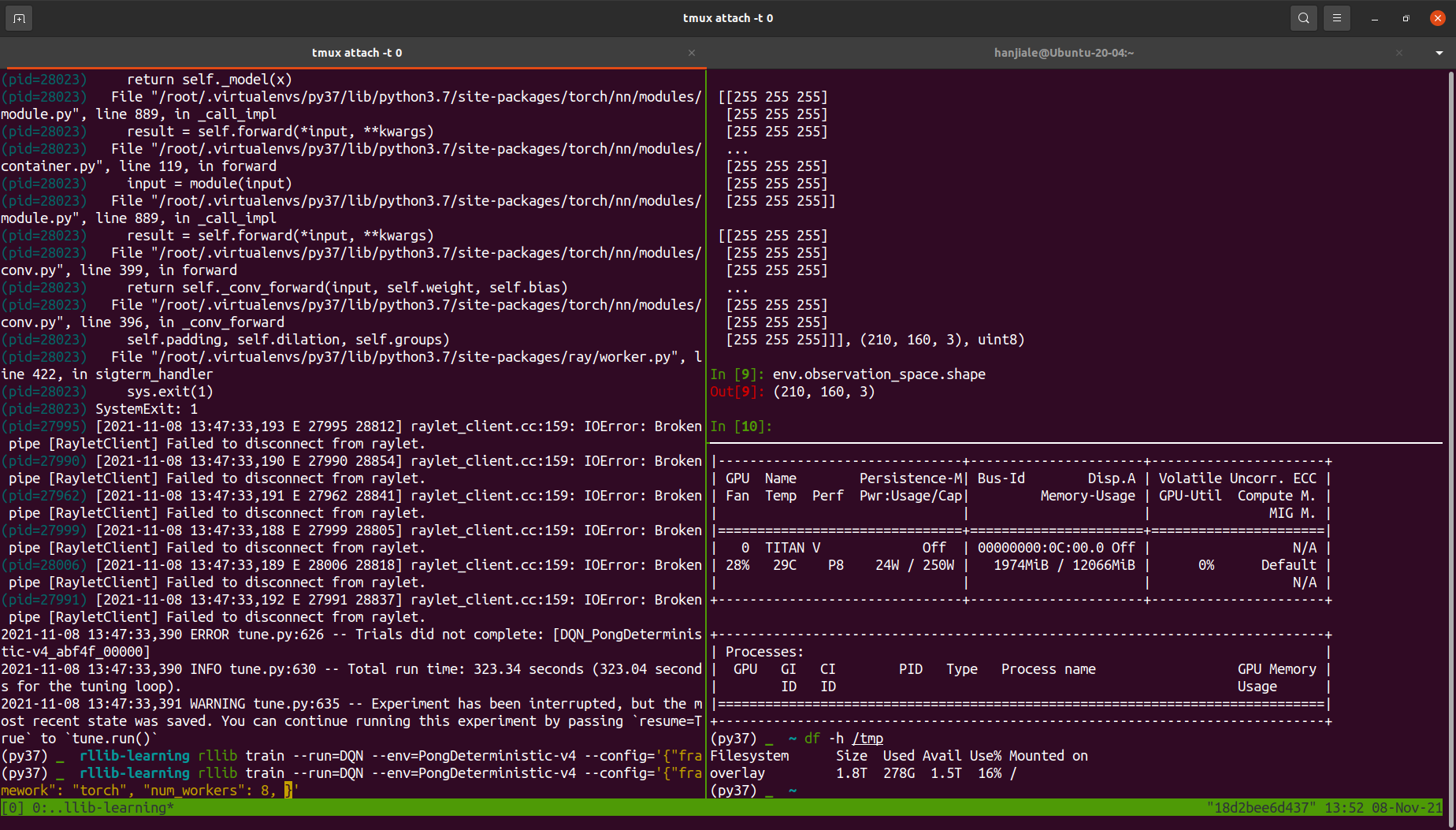Restore the terminal window size
Viewport: 1456px width, 830px height.
point(1406,18)
